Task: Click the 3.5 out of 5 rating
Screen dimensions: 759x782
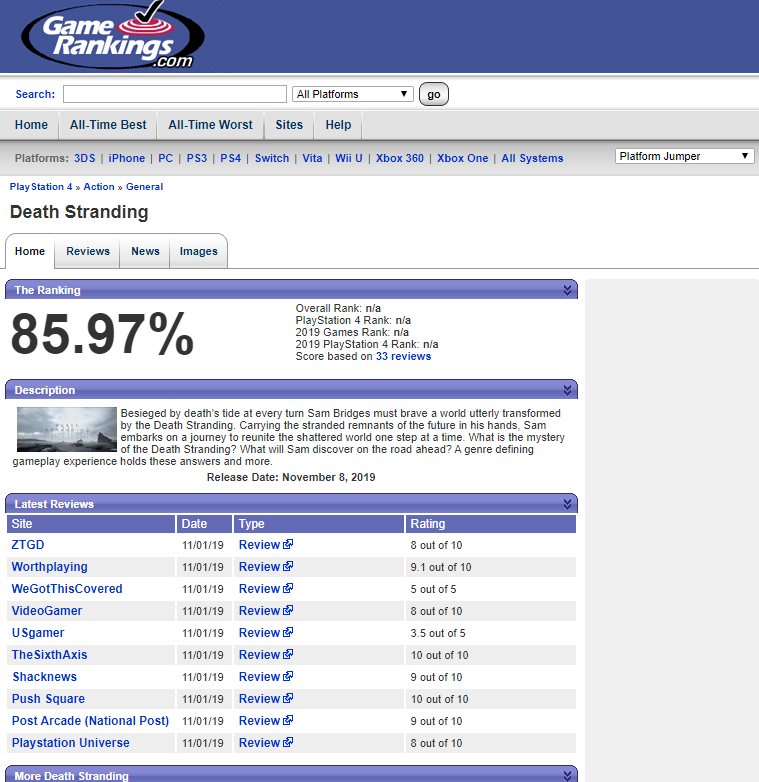Action: click(x=438, y=633)
